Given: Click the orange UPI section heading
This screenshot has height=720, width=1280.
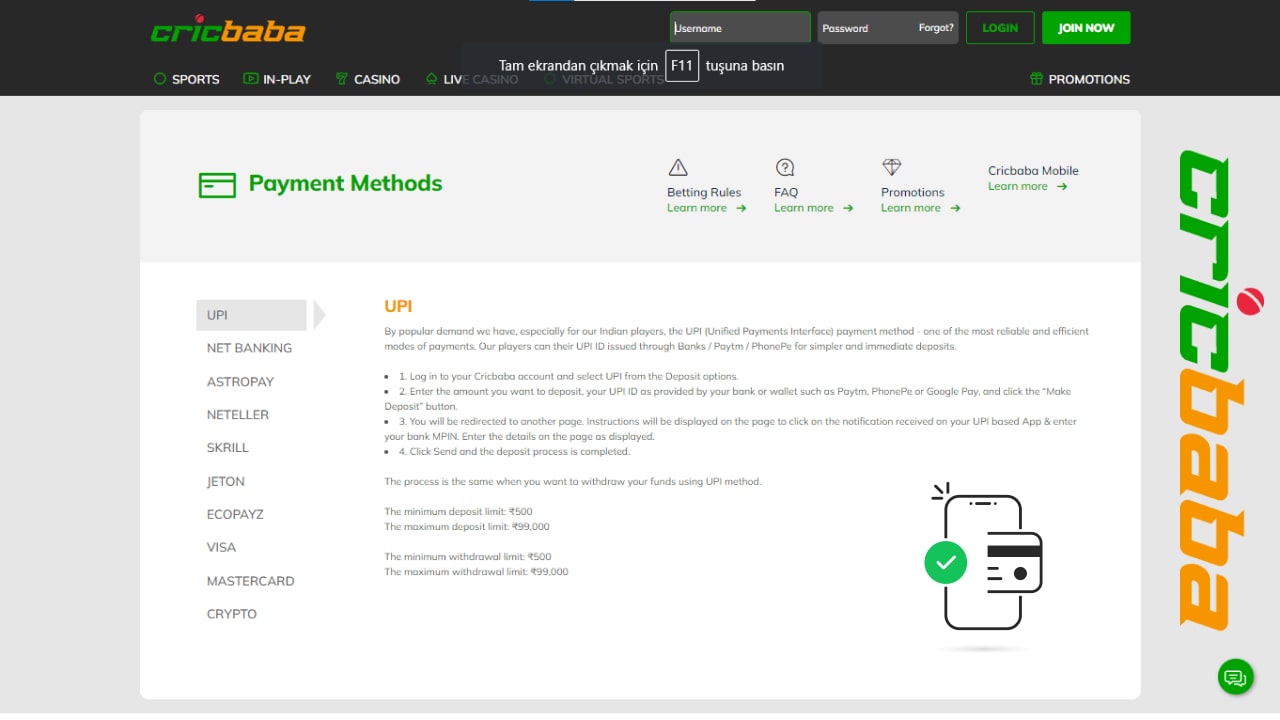Looking at the screenshot, I should pyautogui.click(x=398, y=307).
